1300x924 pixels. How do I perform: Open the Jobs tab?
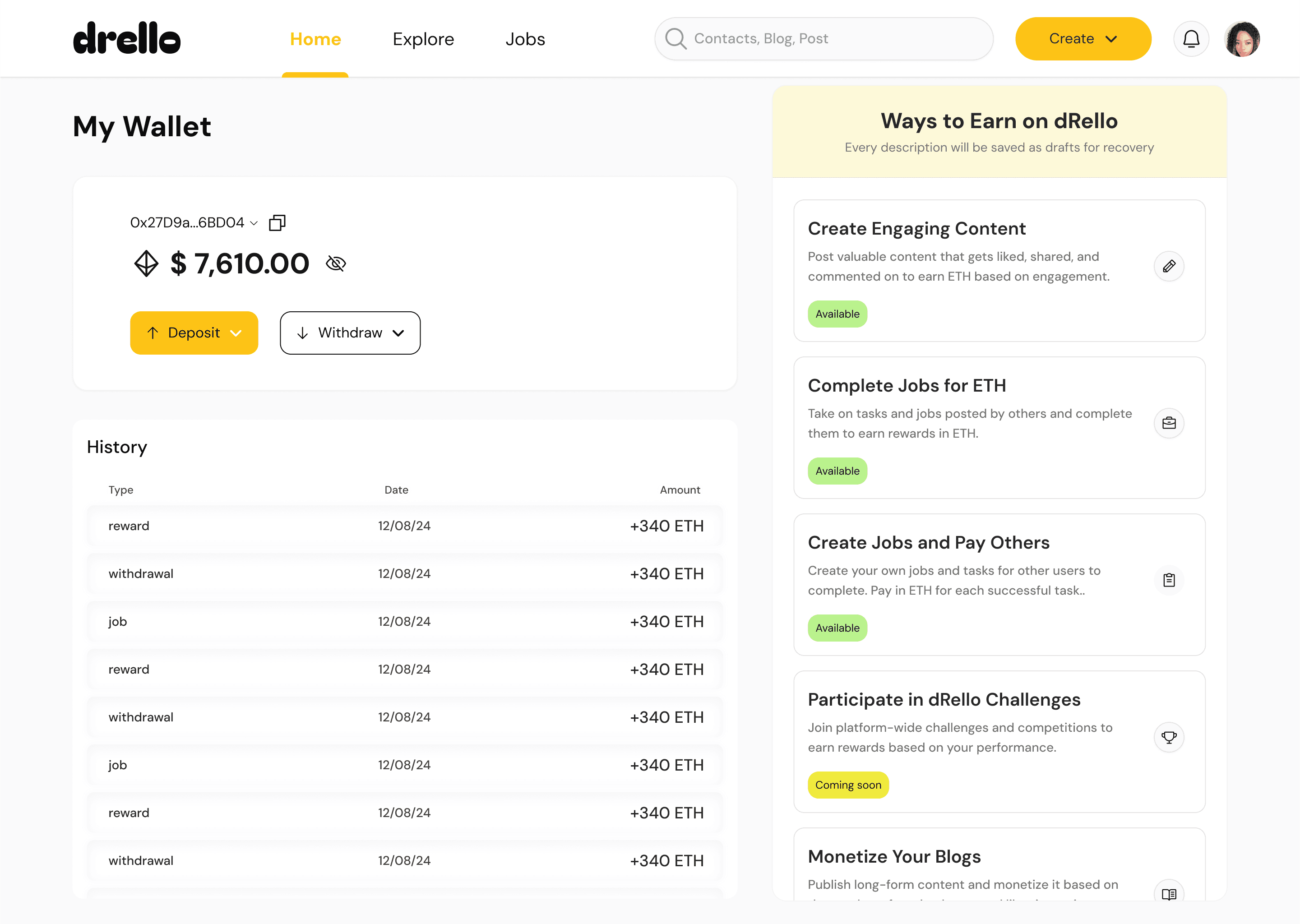pos(525,39)
